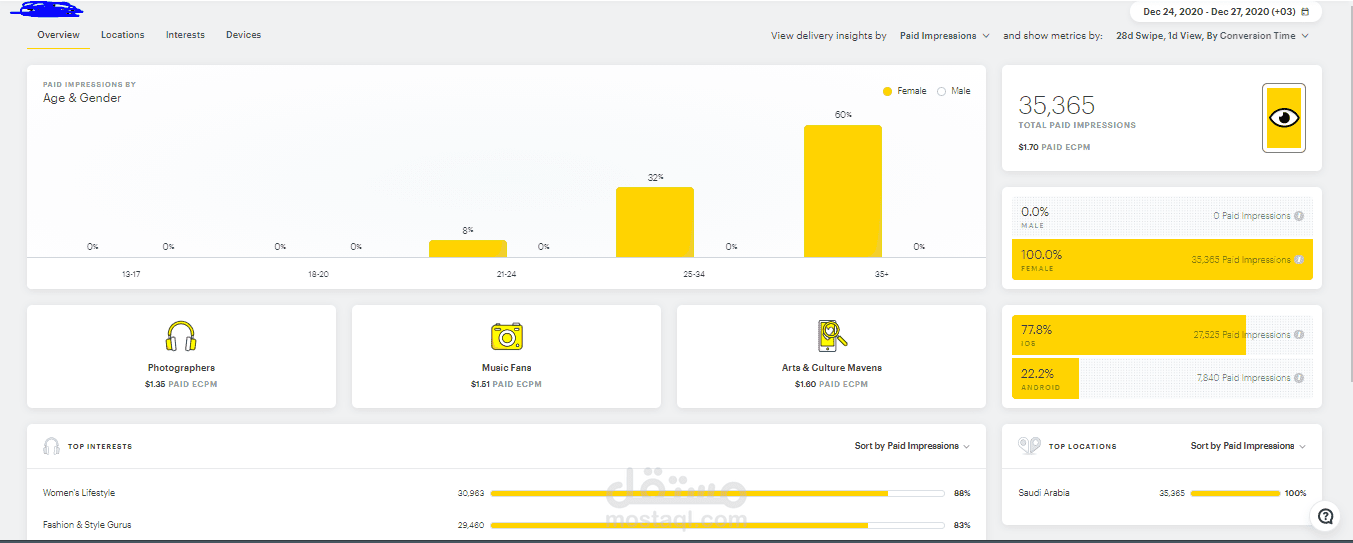Open the 28d Swipe, 1d View metrics dropdown

[1212, 36]
